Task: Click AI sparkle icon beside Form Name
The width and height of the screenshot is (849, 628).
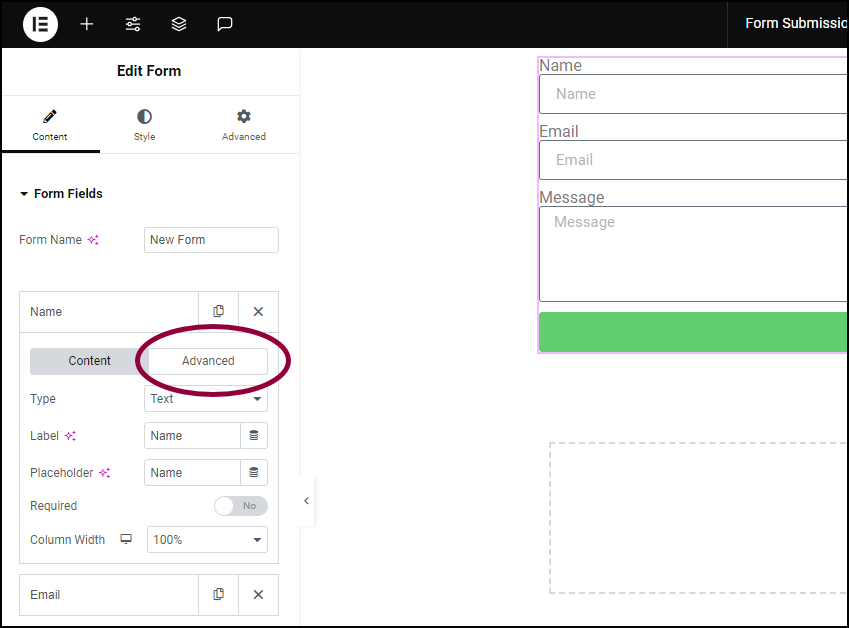Action: tap(93, 240)
